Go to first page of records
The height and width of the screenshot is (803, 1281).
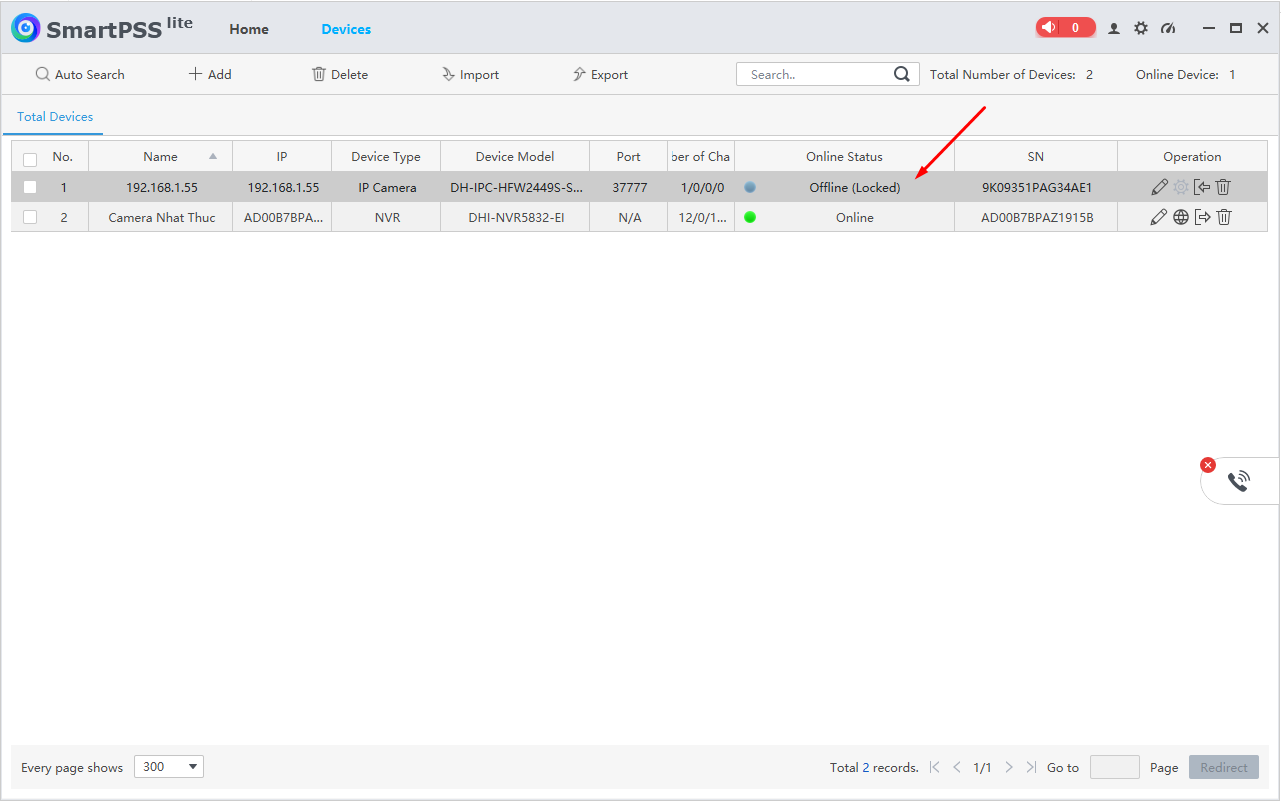pos(935,767)
